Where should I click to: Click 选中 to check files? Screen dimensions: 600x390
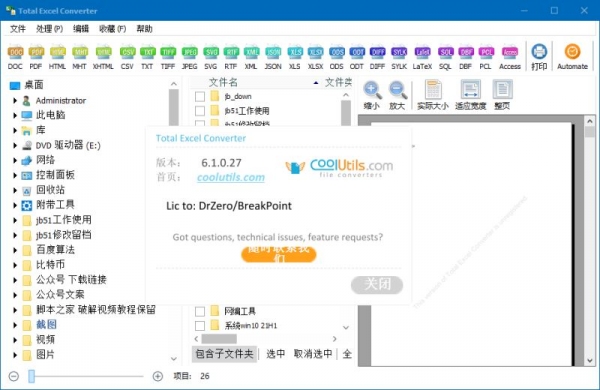(x=276, y=354)
